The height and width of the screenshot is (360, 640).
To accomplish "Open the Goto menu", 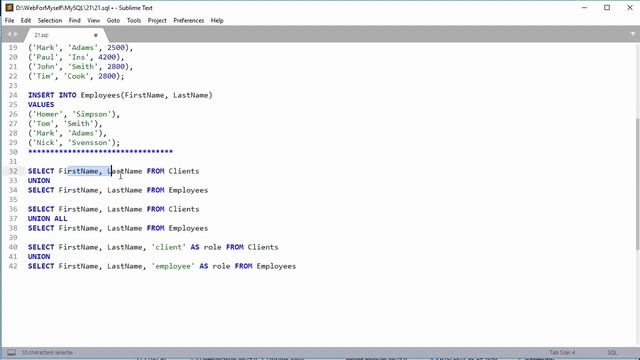I will [113, 20].
